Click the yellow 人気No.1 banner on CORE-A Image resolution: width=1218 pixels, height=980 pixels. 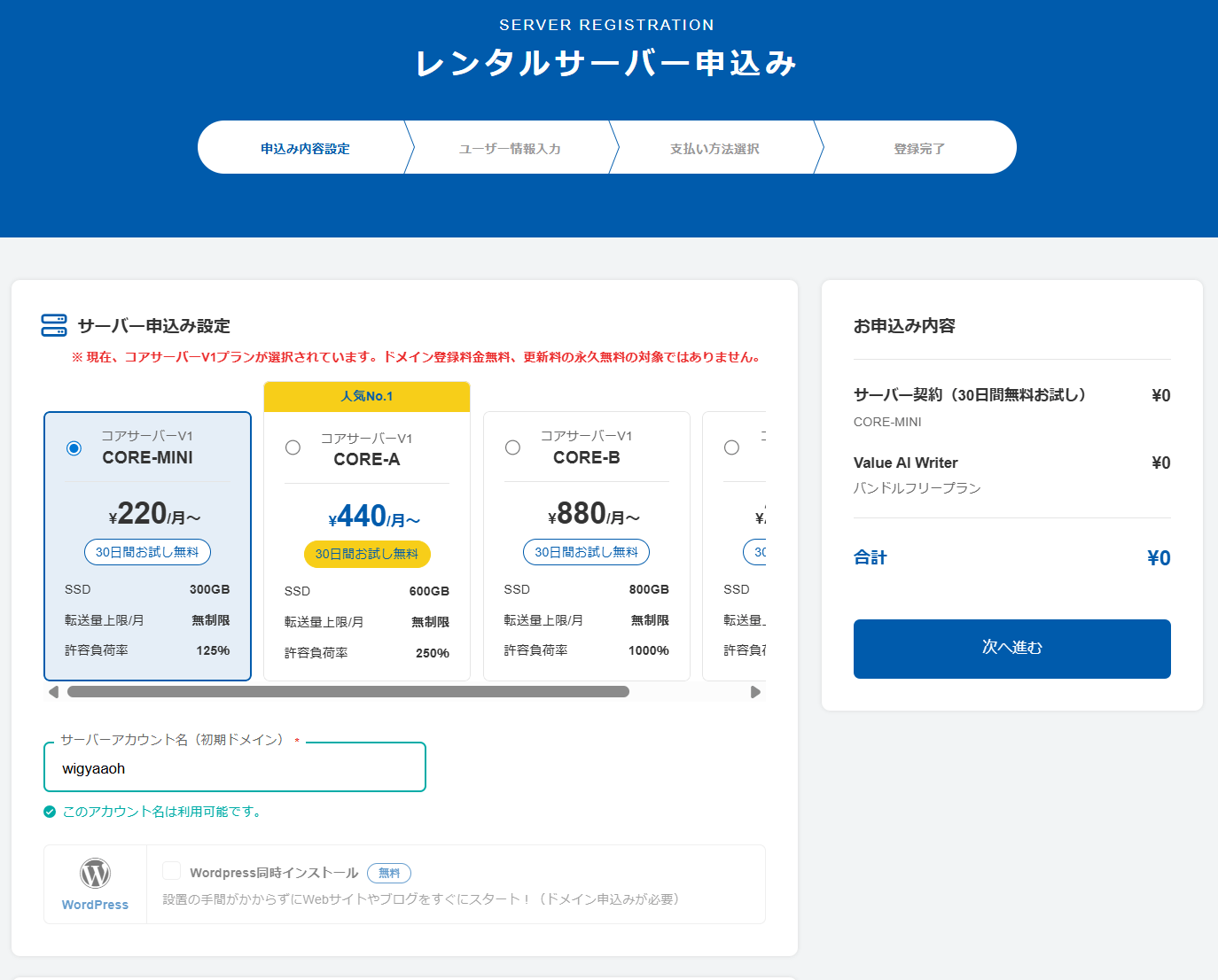tap(366, 396)
